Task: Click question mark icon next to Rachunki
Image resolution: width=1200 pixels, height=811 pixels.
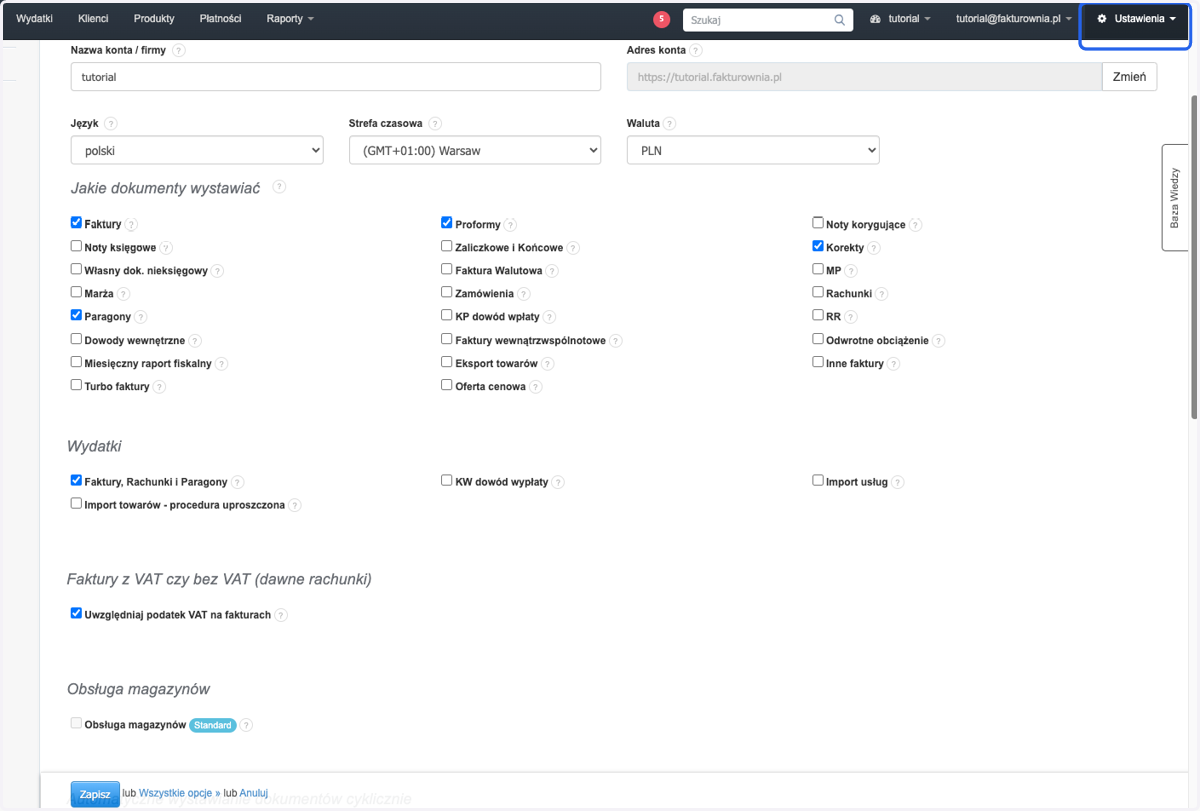Action: (882, 294)
